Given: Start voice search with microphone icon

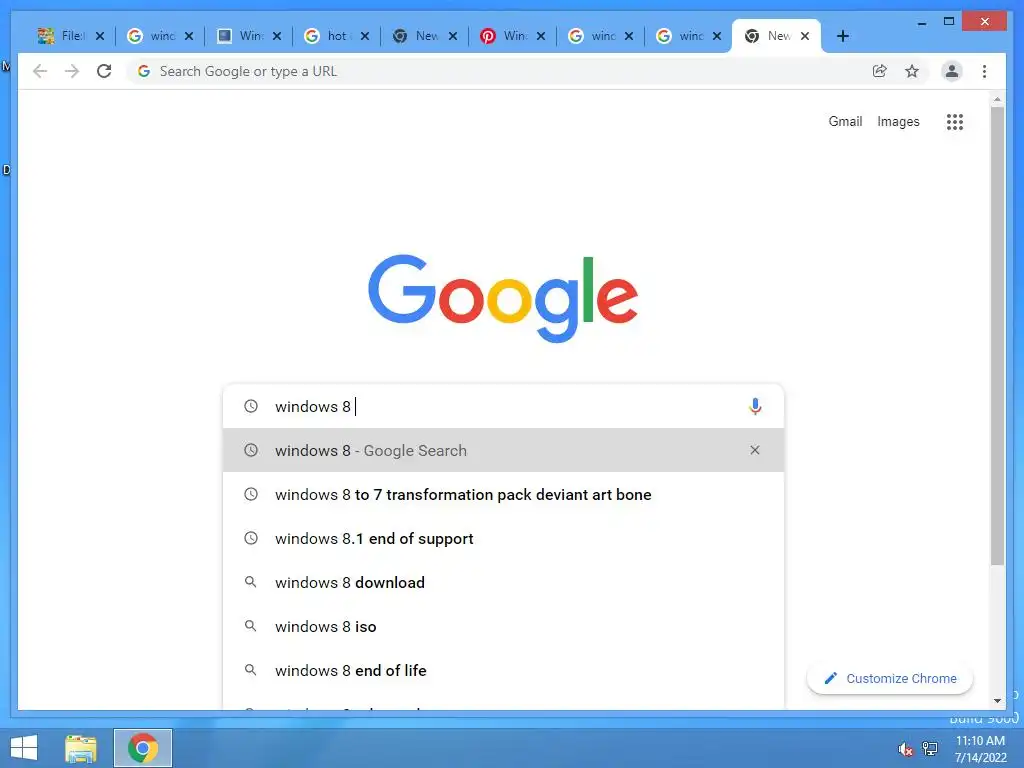Looking at the screenshot, I should [755, 406].
